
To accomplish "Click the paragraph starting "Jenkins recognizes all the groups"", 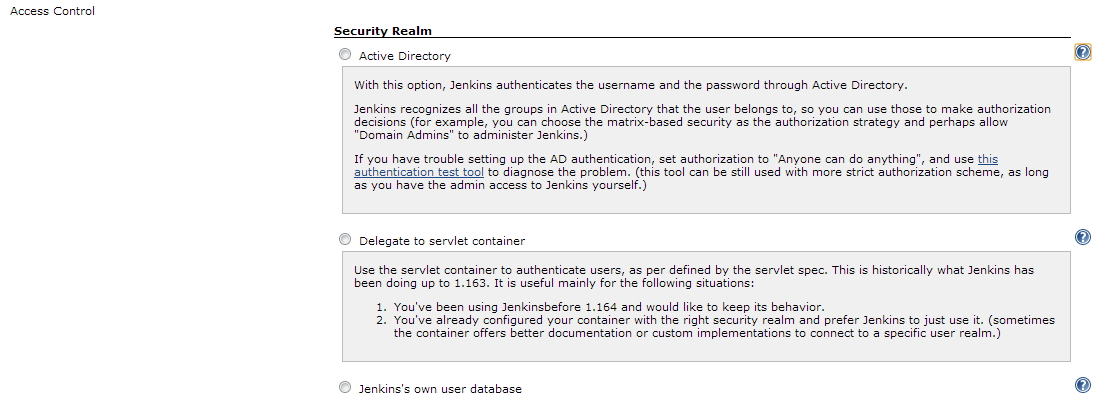I will pyautogui.click(x=702, y=121).
